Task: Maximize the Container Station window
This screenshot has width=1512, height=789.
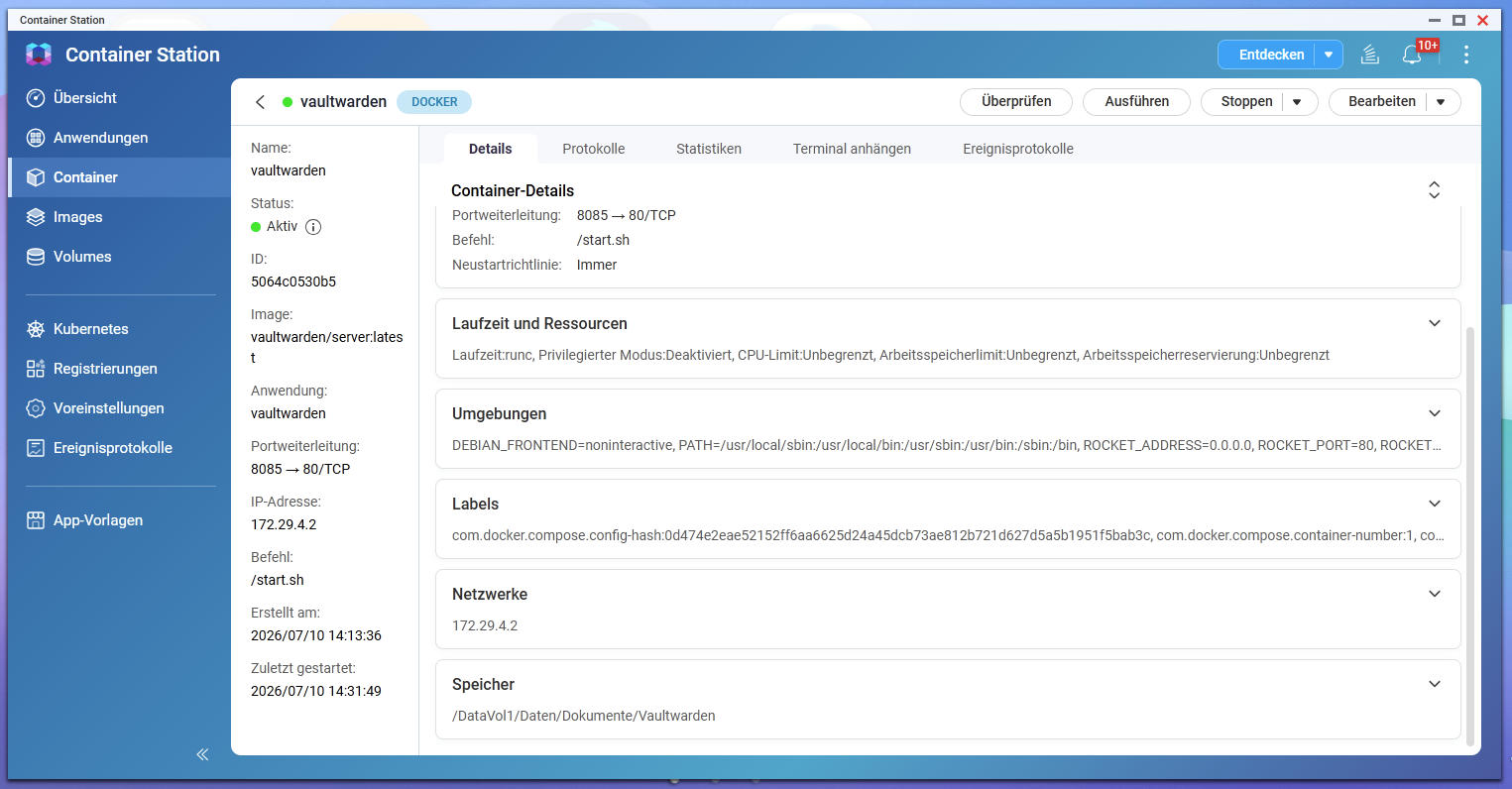Action: tap(1458, 20)
